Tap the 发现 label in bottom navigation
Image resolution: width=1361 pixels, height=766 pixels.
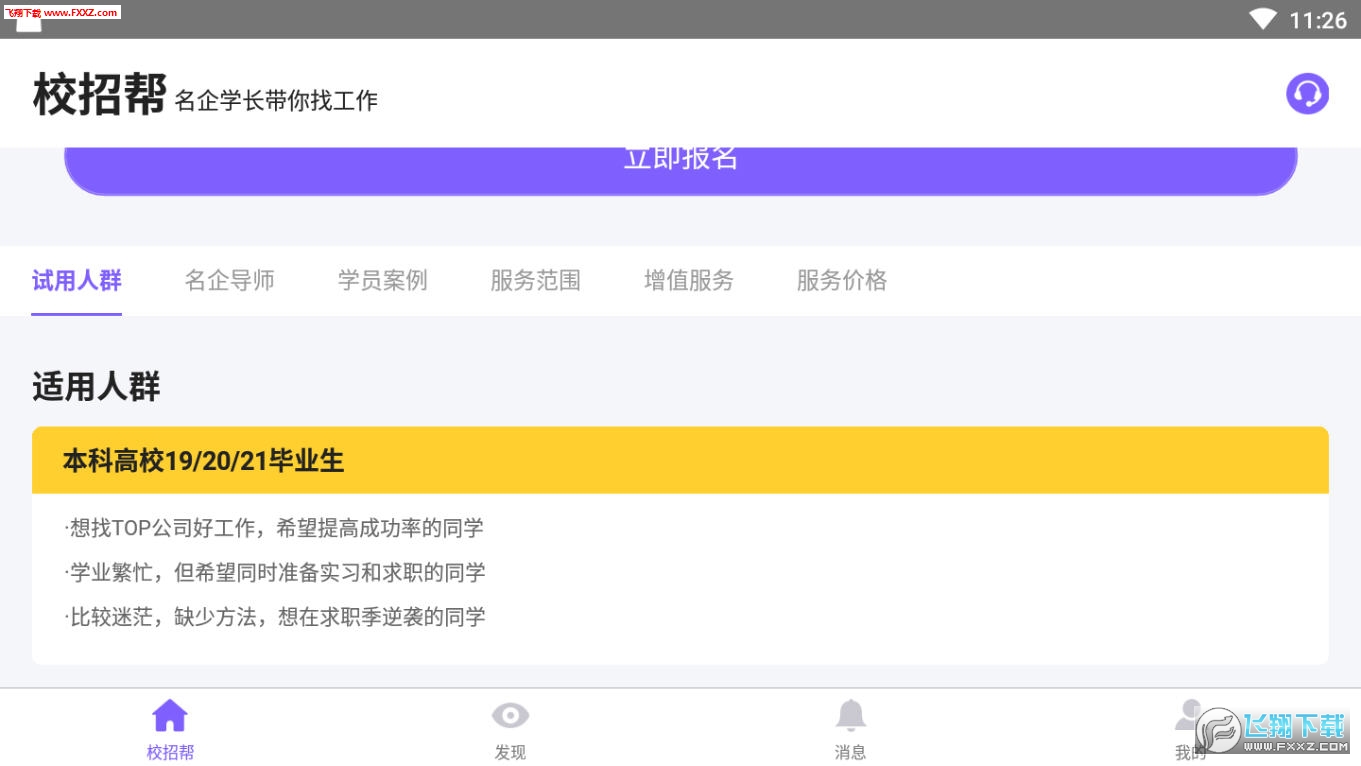click(x=510, y=753)
